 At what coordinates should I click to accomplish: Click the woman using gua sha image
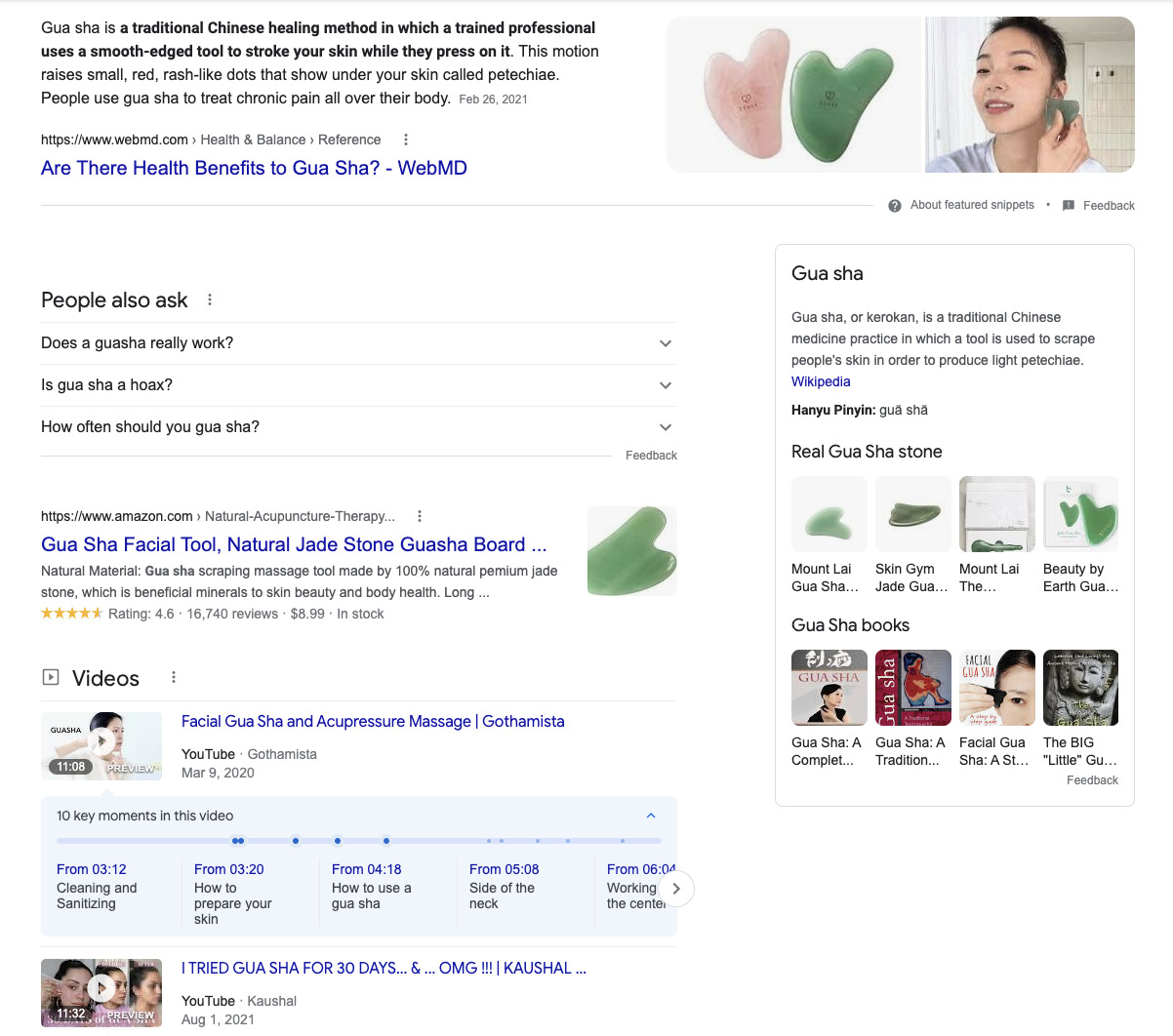point(1030,95)
